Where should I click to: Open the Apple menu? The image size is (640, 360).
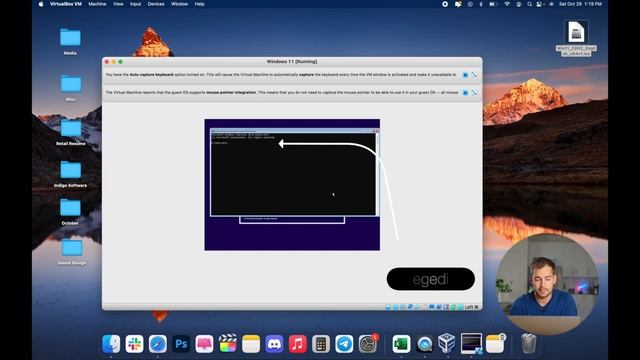click(41, 4)
